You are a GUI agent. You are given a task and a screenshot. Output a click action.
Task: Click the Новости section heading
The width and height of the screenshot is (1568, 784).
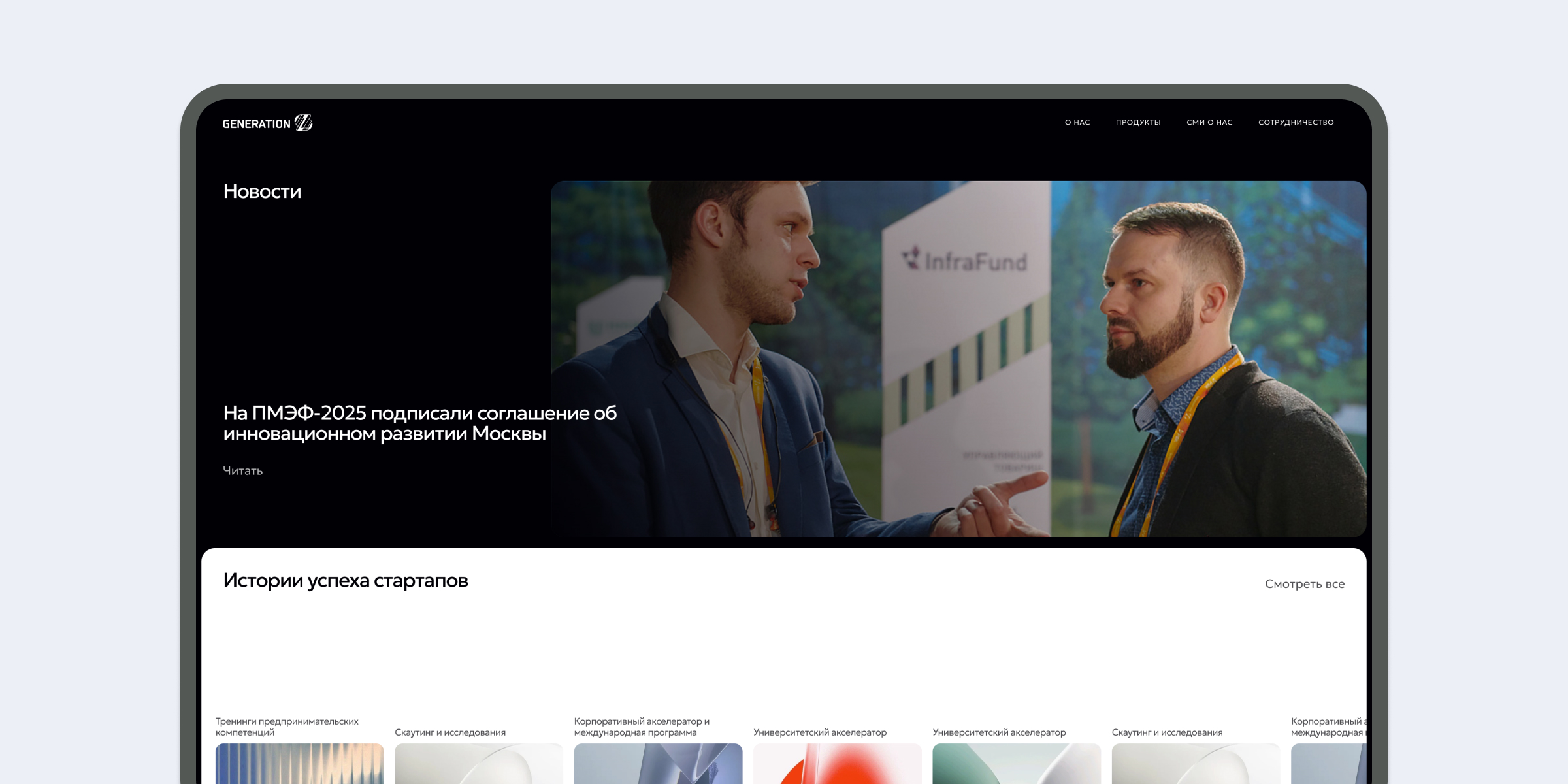pyautogui.click(x=262, y=191)
